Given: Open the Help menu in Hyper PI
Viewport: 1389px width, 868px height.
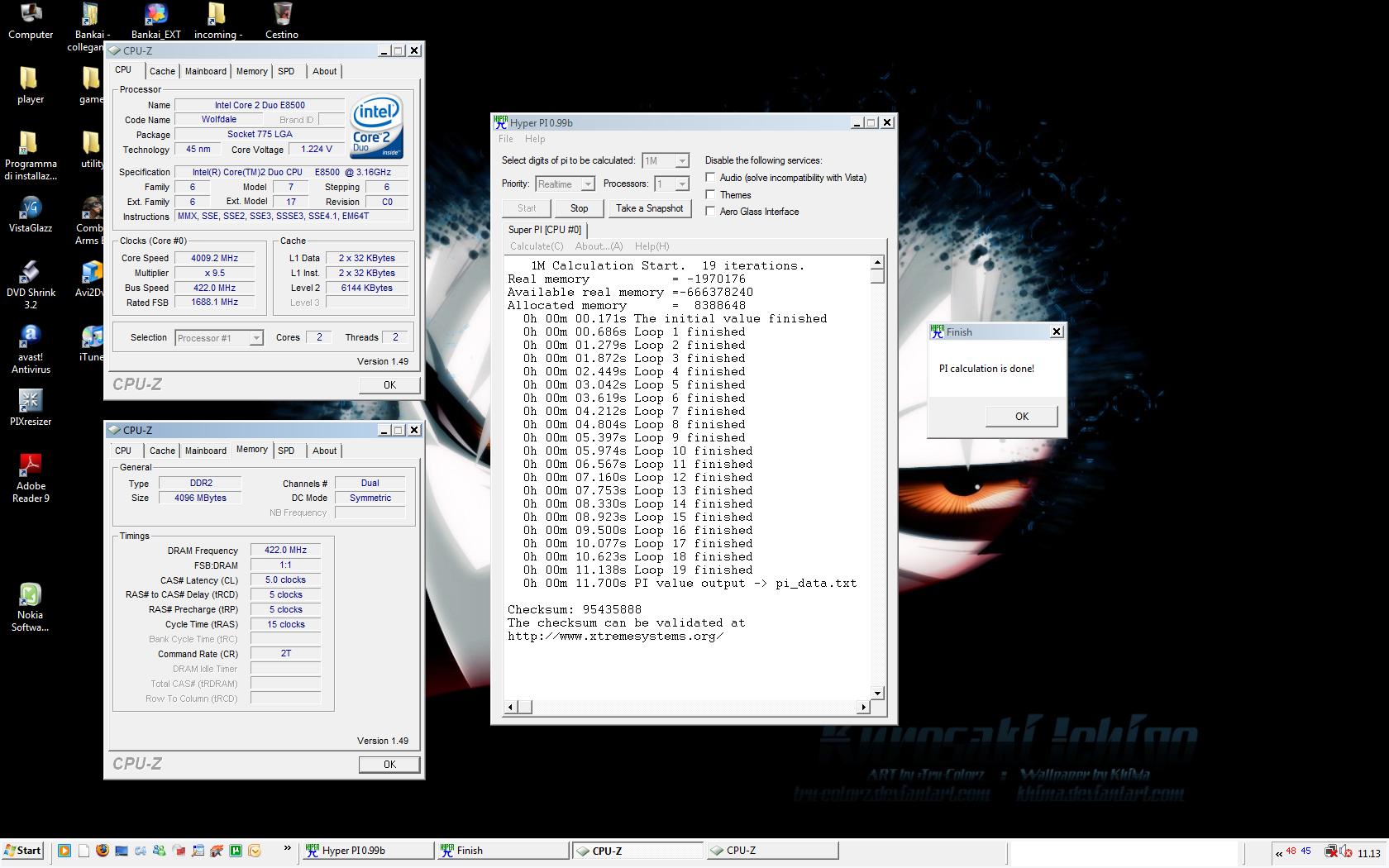Looking at the screenshot, I should click(x=535, y=139).
